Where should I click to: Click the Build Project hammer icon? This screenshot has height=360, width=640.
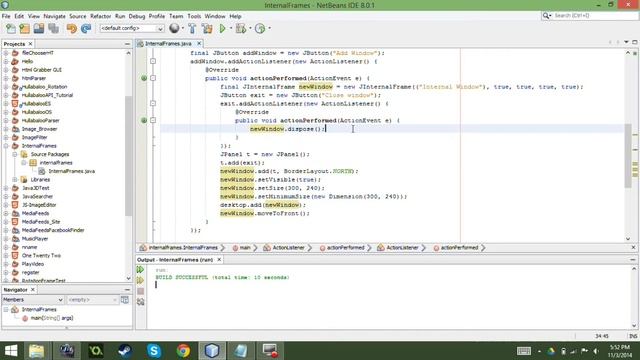(x=192, y=29)
